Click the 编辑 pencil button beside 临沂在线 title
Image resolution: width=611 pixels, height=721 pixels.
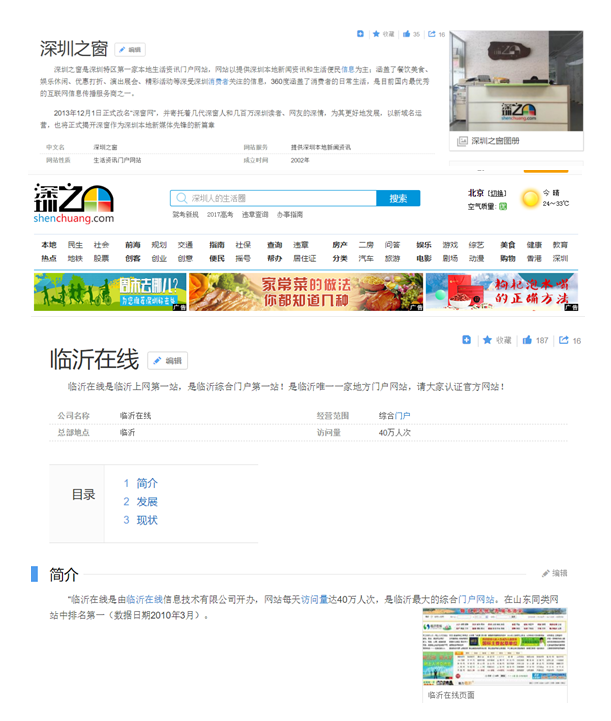point(167,360)
